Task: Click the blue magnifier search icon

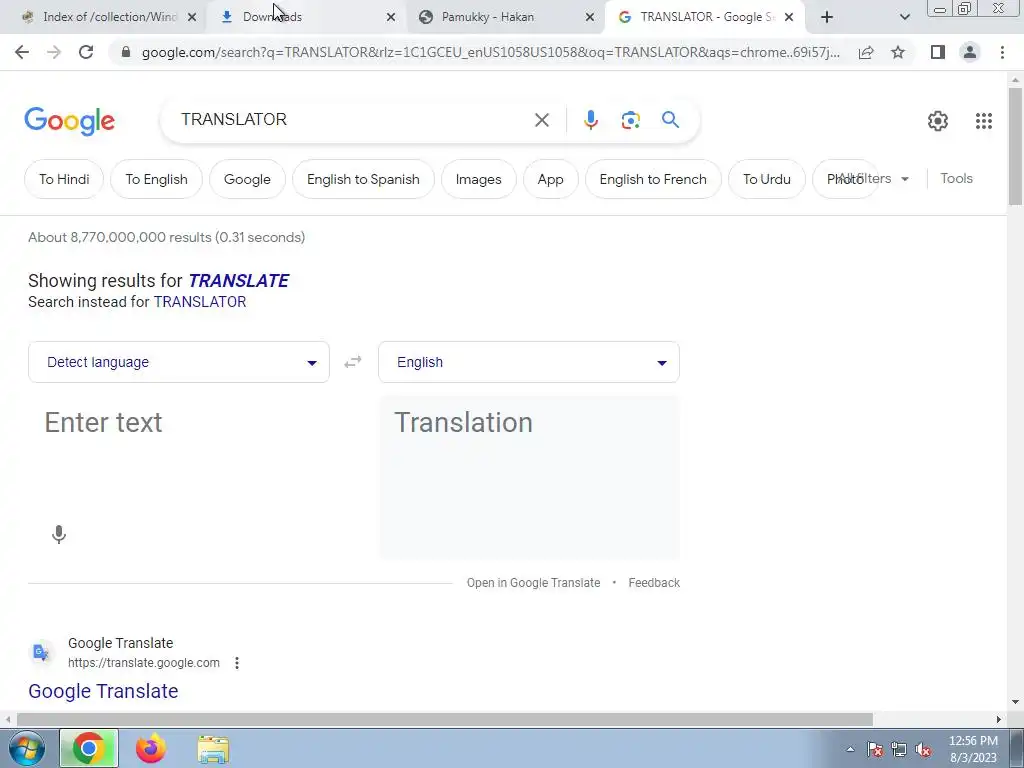Action: [x=670, y=120]
